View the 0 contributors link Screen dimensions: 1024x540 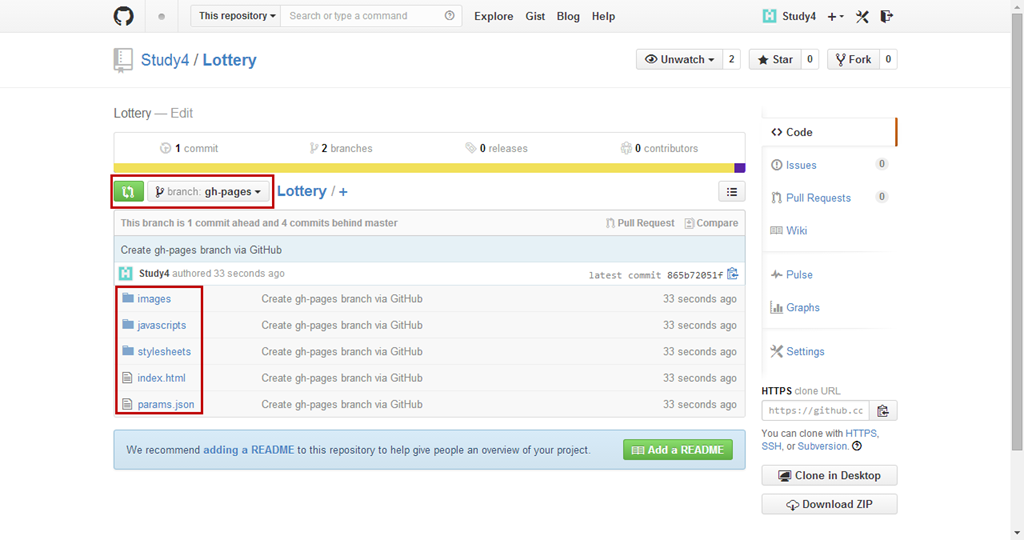[660, 148]
